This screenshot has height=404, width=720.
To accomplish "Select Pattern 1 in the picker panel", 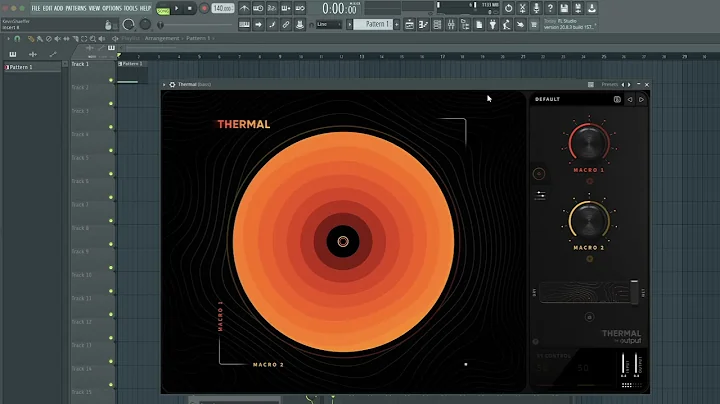I will click(32, 67).
